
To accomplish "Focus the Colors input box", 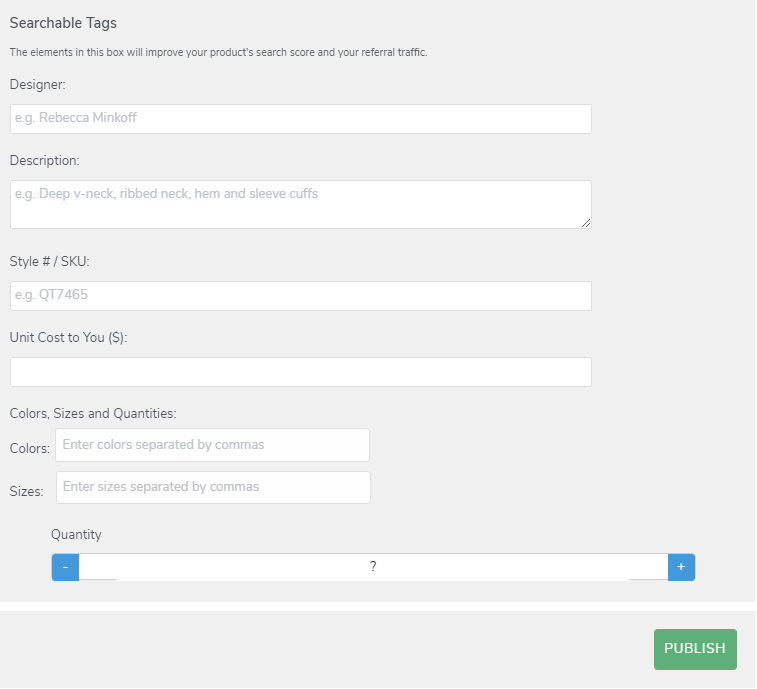I will click(x=212, y=445).
